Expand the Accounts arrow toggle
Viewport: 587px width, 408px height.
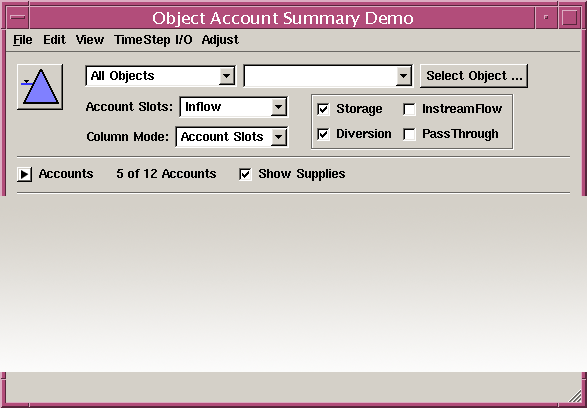[x=24, y=174]
